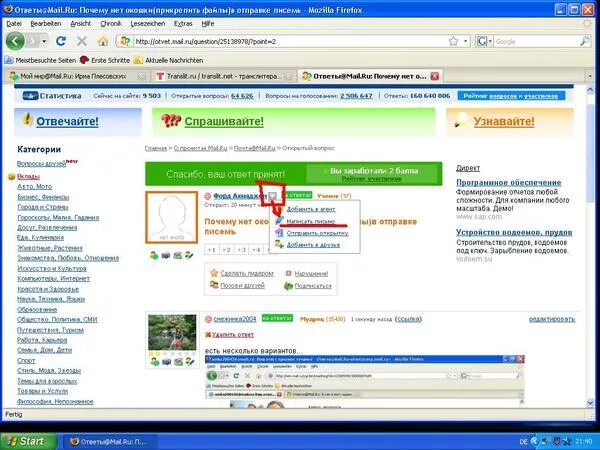This screenshot has height=450, width=600.
Task: Click the search magnifier icon
Action: (585, 41)
